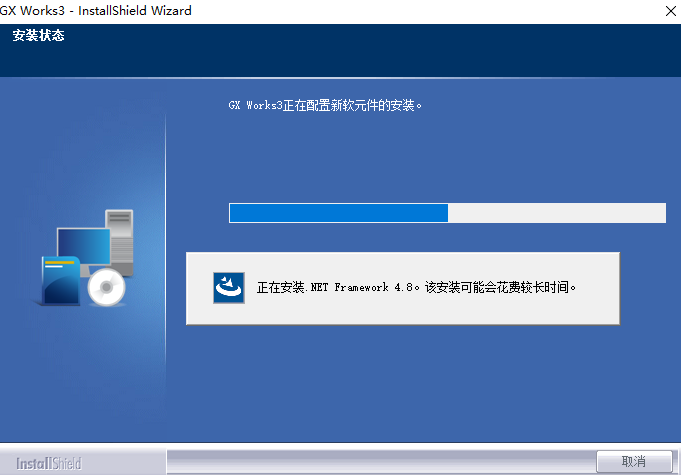
Task: Click the InstallShield logo
Action: tap(48, 464)
